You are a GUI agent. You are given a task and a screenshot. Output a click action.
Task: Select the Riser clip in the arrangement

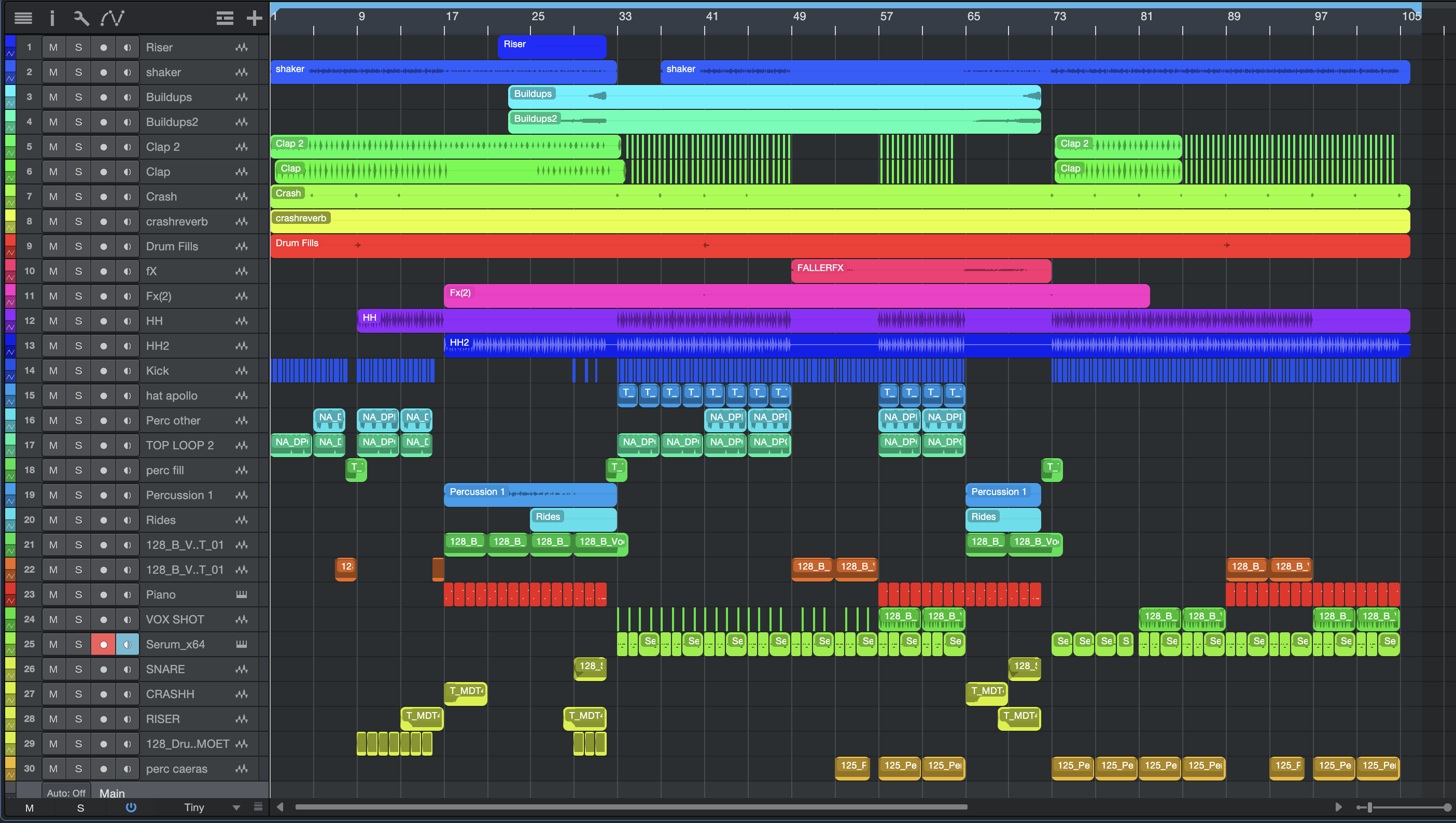[552, 47]
